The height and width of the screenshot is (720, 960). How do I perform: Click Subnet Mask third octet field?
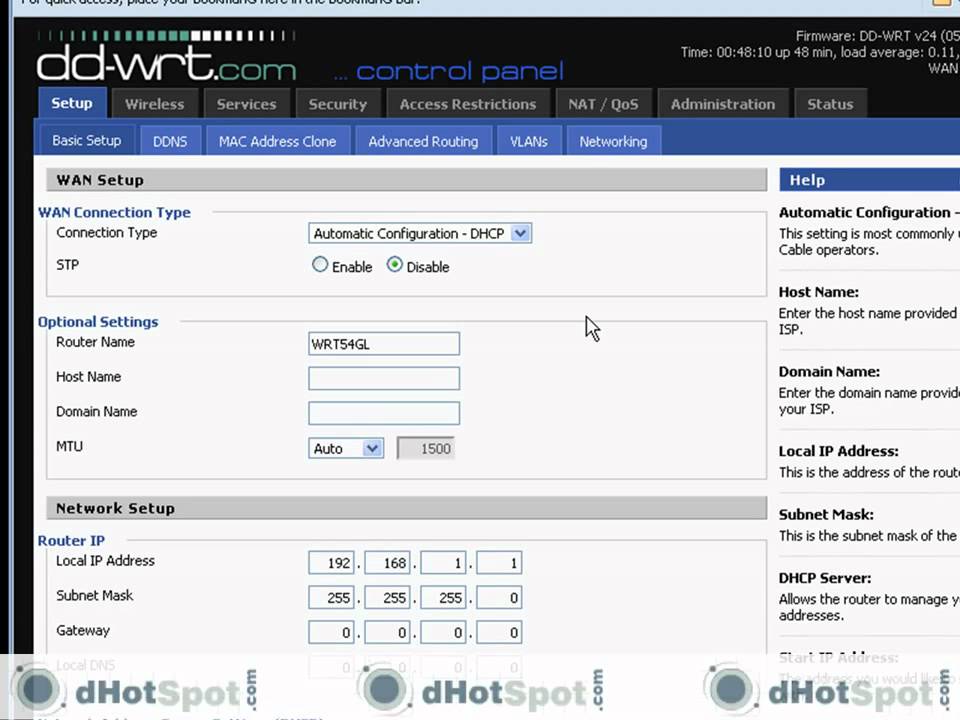coord(443,598)
